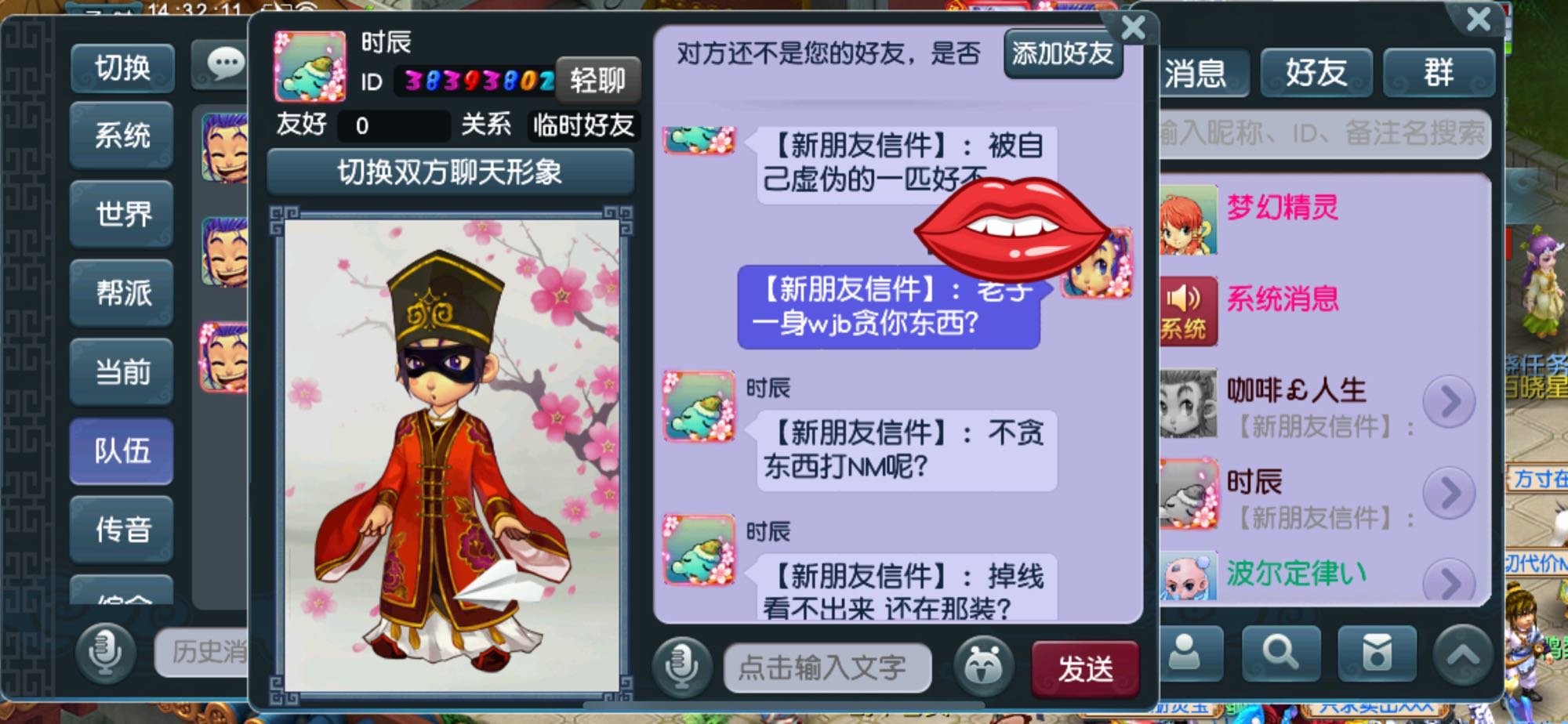The height and width of the screenshot is (724, 1568).
Task: Open the 系统消息 speaker icon entry
Action: click(x=1188, y=311)
